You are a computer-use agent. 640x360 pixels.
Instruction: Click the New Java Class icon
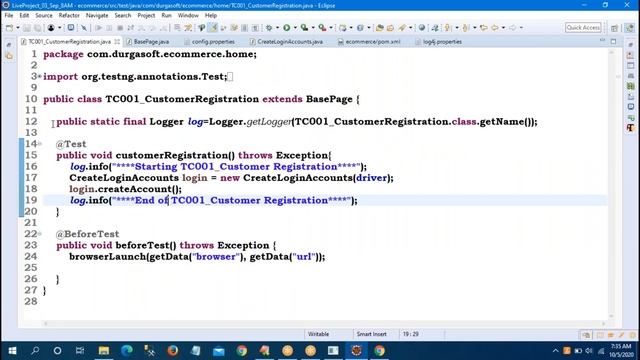pyautogui.click(x=360, y=28)
